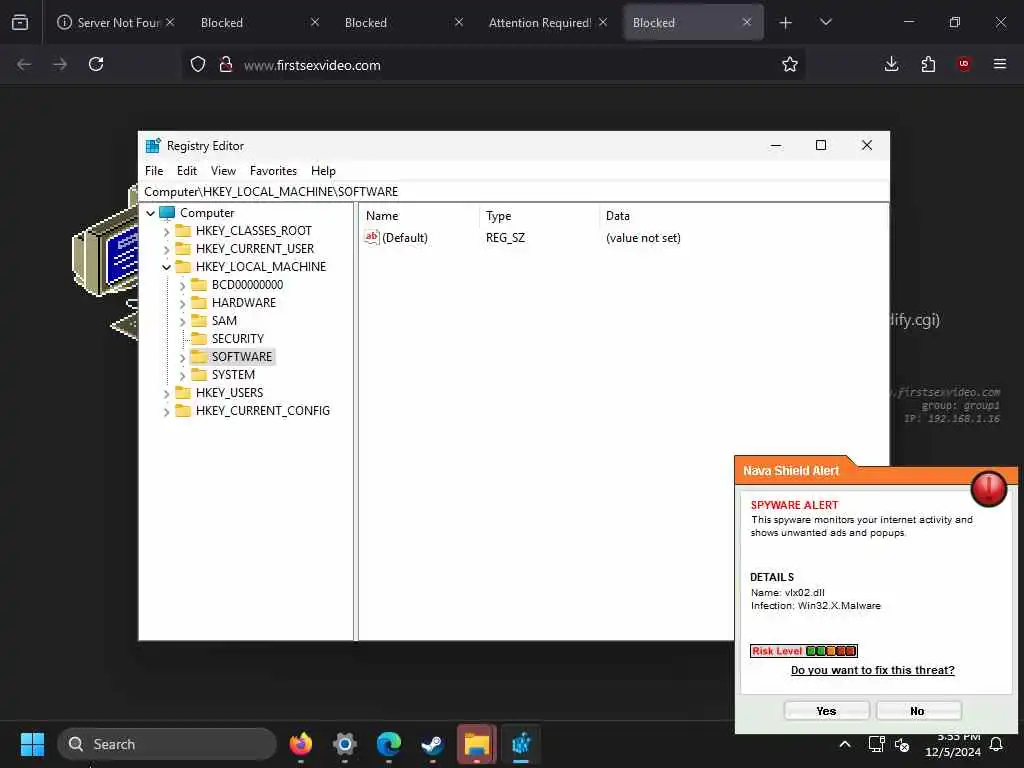
Task: Open the list all tabs dropdown
Action: (825, 22)
